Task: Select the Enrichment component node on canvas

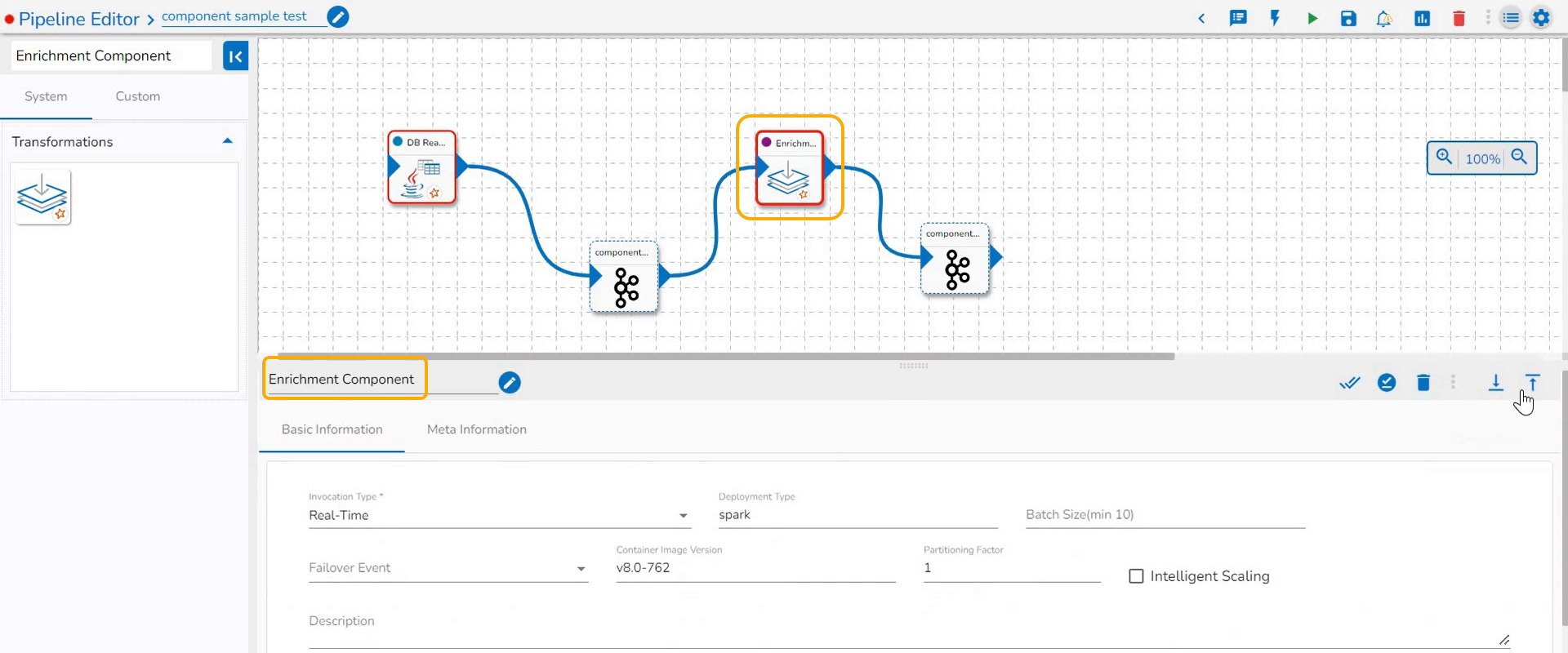Action: [x=789, y=167]
